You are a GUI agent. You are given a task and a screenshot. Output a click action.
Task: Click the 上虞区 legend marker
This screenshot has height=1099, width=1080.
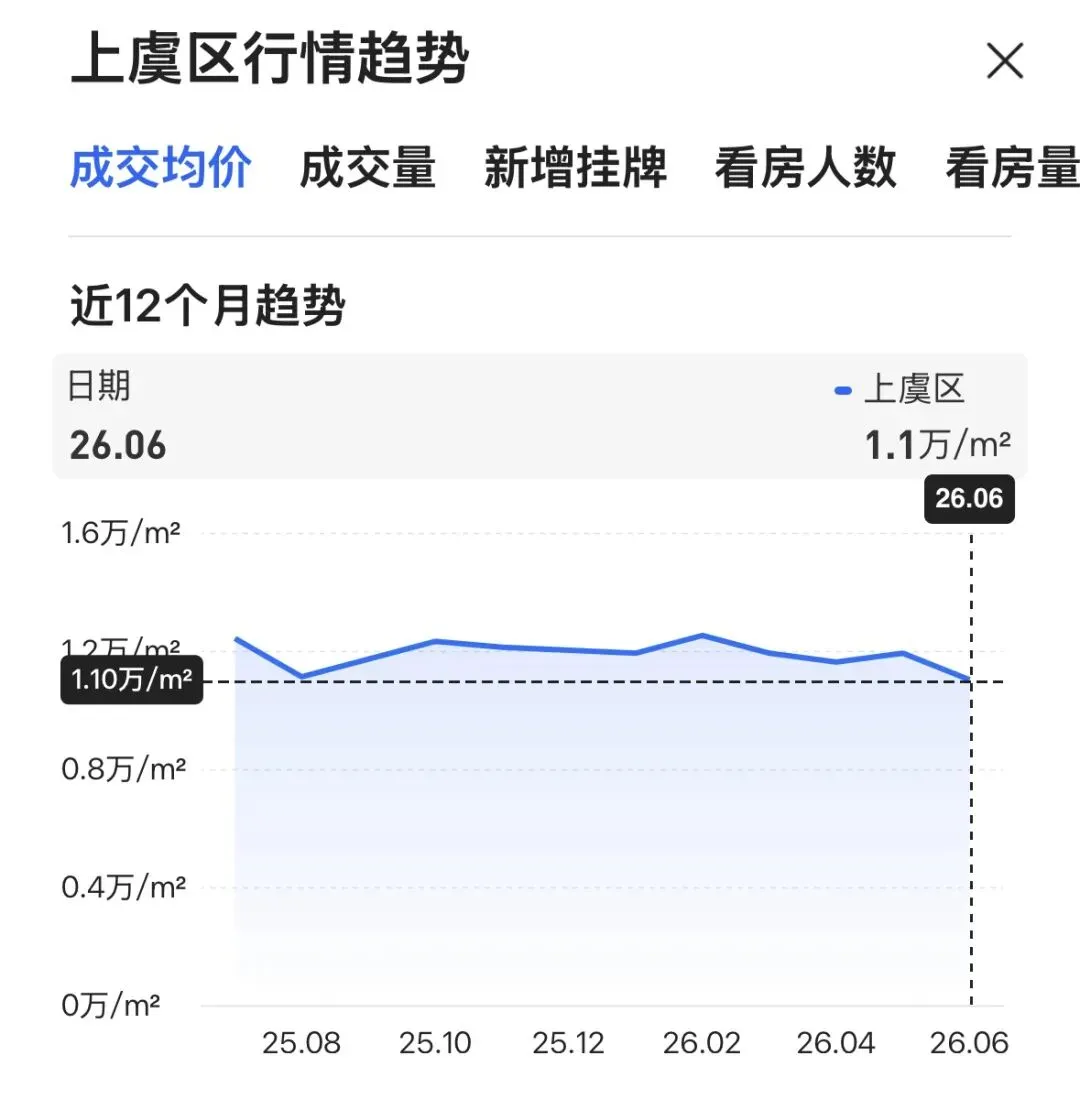842,390
